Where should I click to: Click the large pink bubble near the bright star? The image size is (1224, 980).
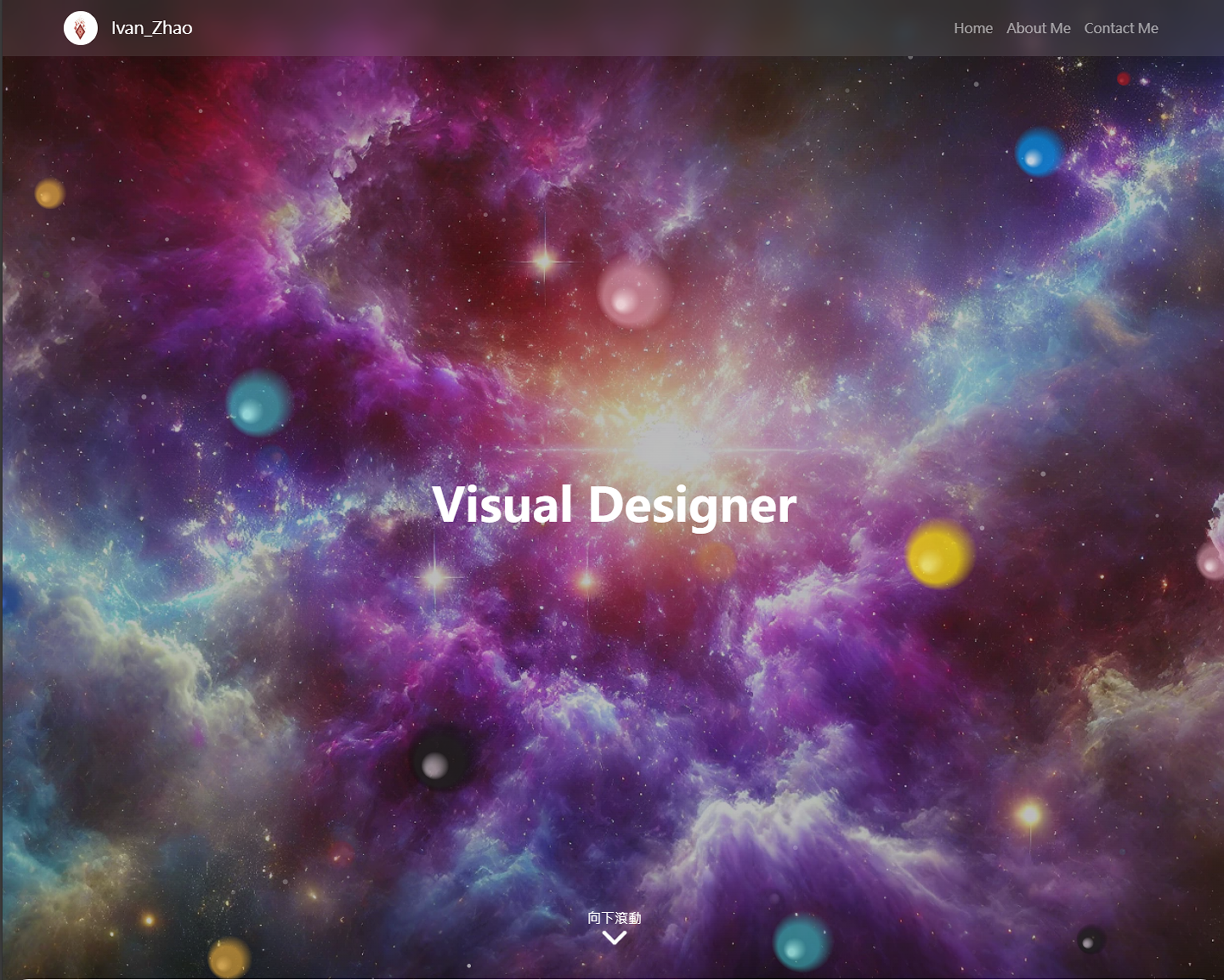634,293
